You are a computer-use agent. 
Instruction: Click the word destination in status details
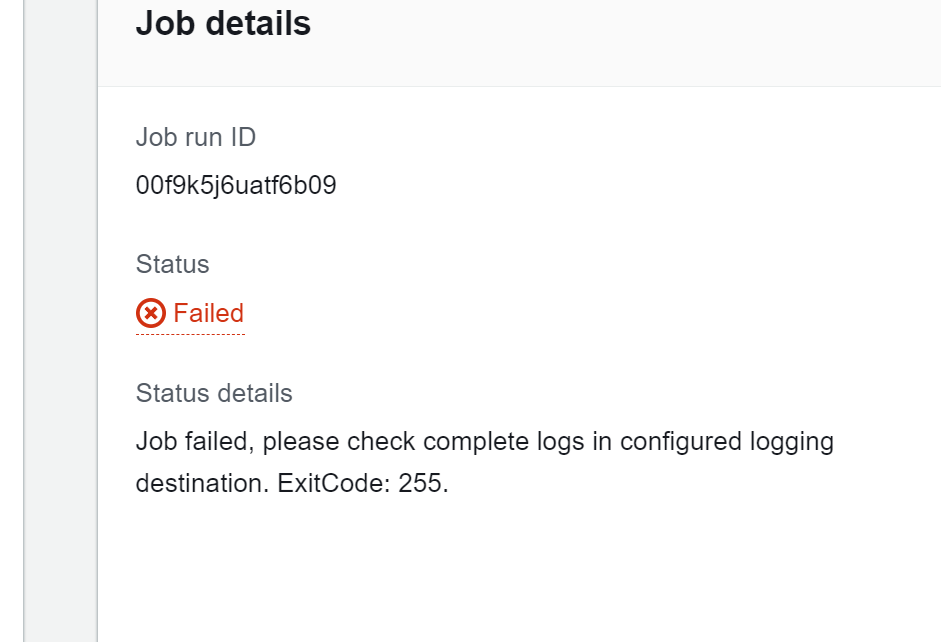click(202, 483)
